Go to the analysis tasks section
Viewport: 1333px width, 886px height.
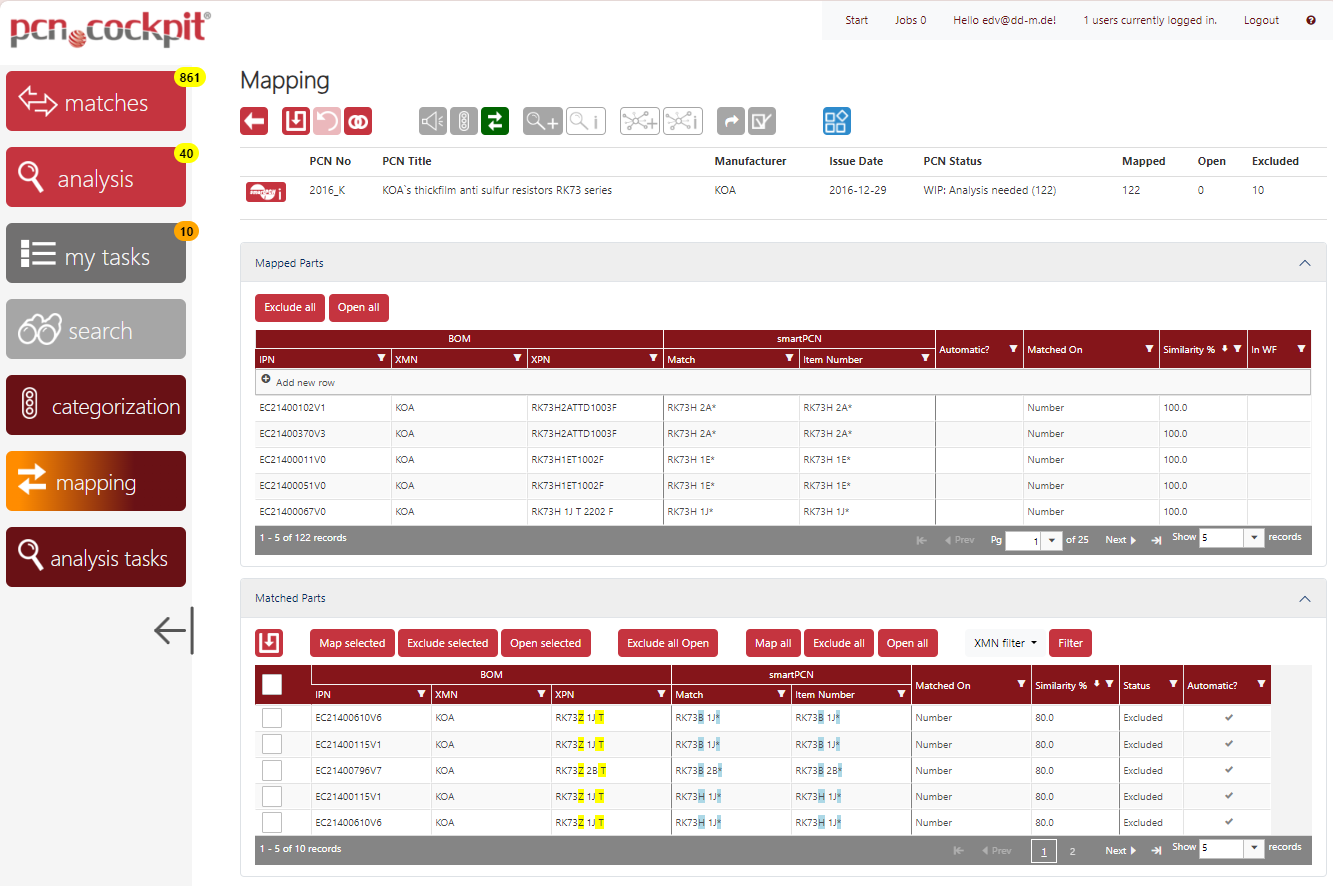tap(96, 558)
